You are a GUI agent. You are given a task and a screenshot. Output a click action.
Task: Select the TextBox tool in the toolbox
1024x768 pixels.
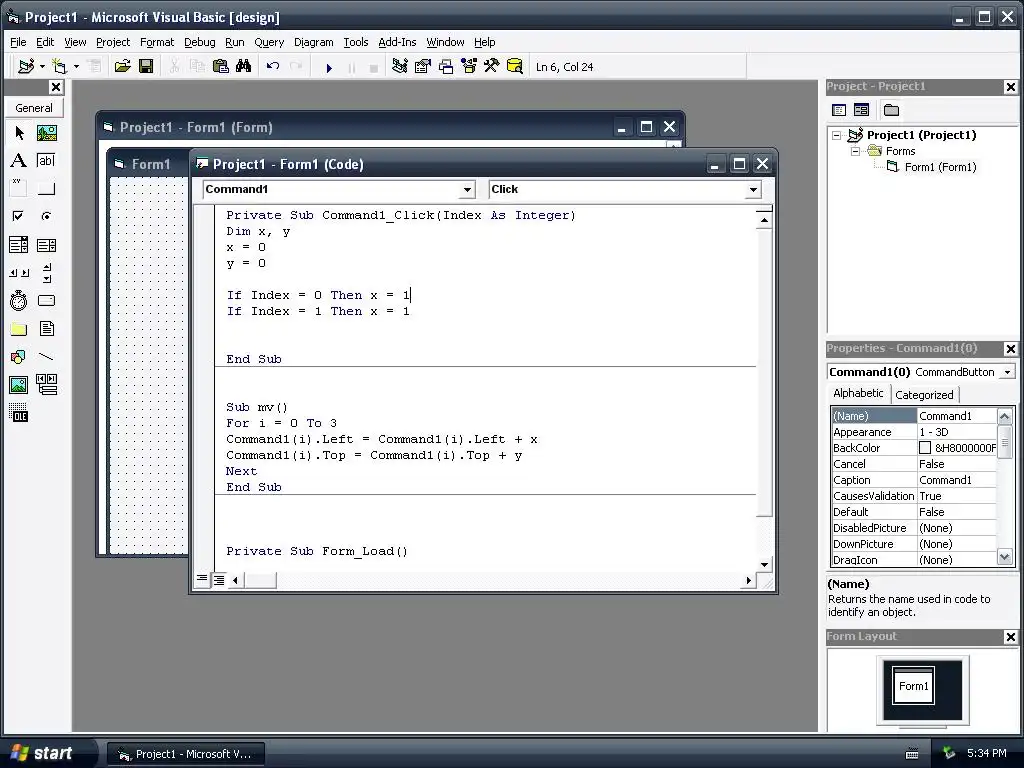pyautogui.click(x=46, y=161)
